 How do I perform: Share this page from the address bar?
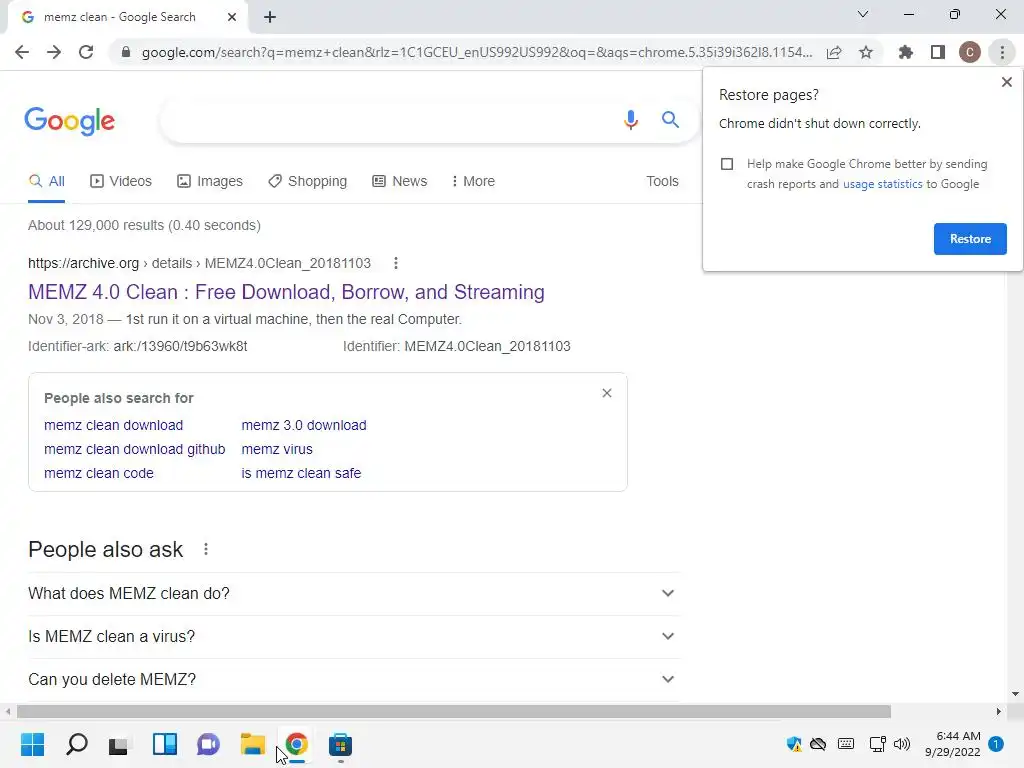pos(834,52)
